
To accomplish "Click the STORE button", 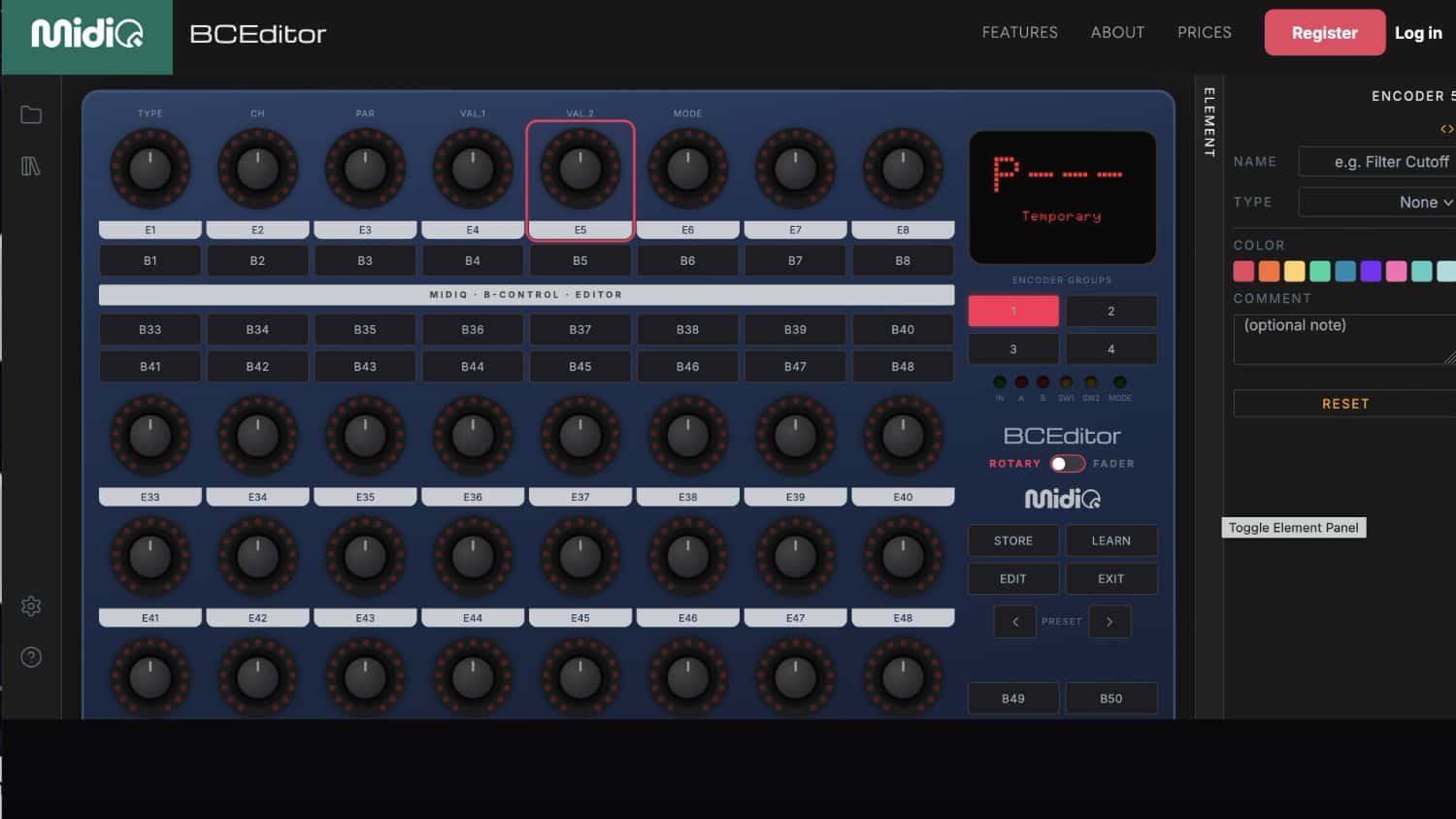I will pos(1013,541).
